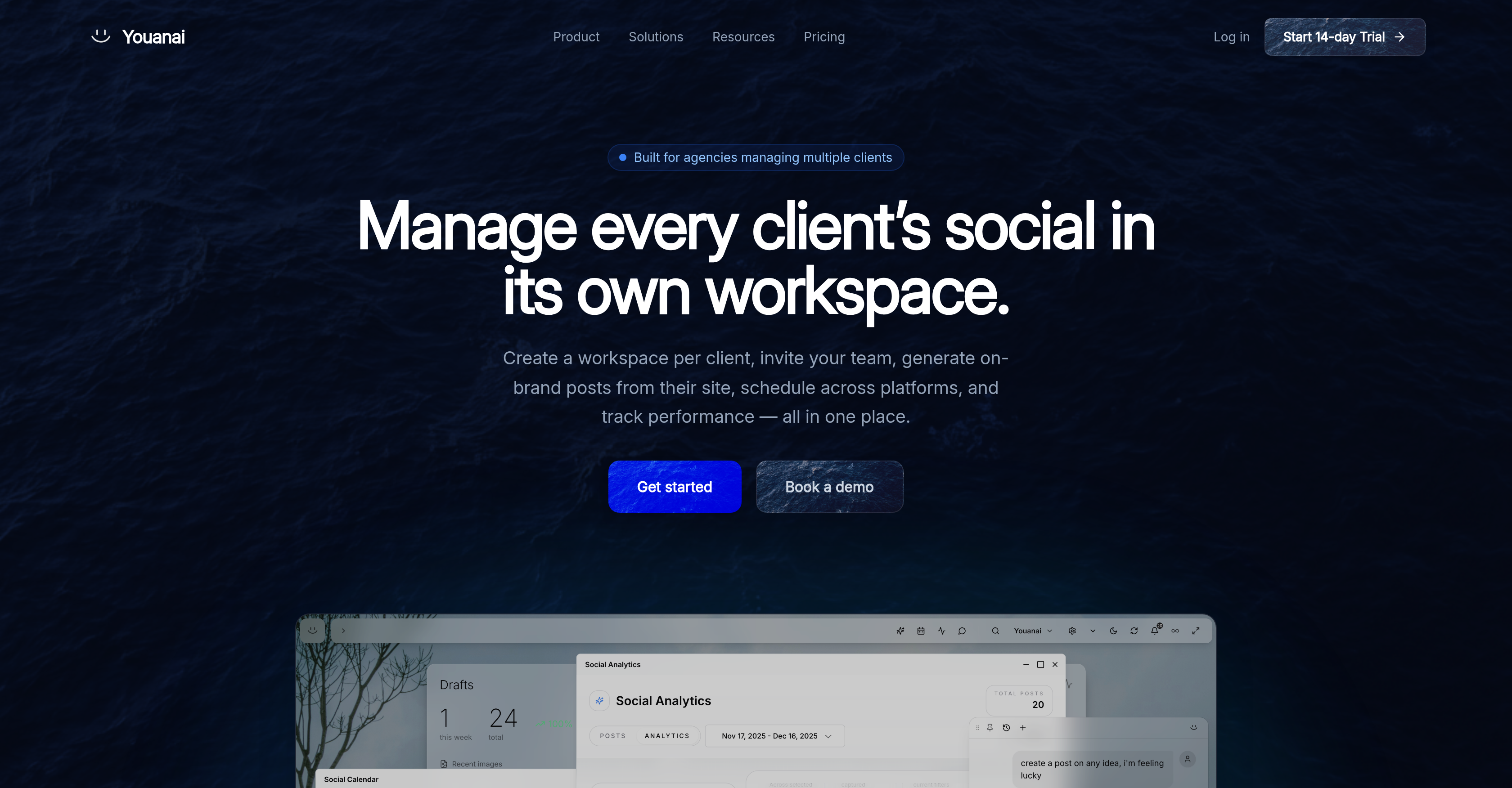This screenshot has height=788, width=1512.
Task: Toggle dark mode with the moon icon
Action: pyautogui.click(x=1113, y=631)
